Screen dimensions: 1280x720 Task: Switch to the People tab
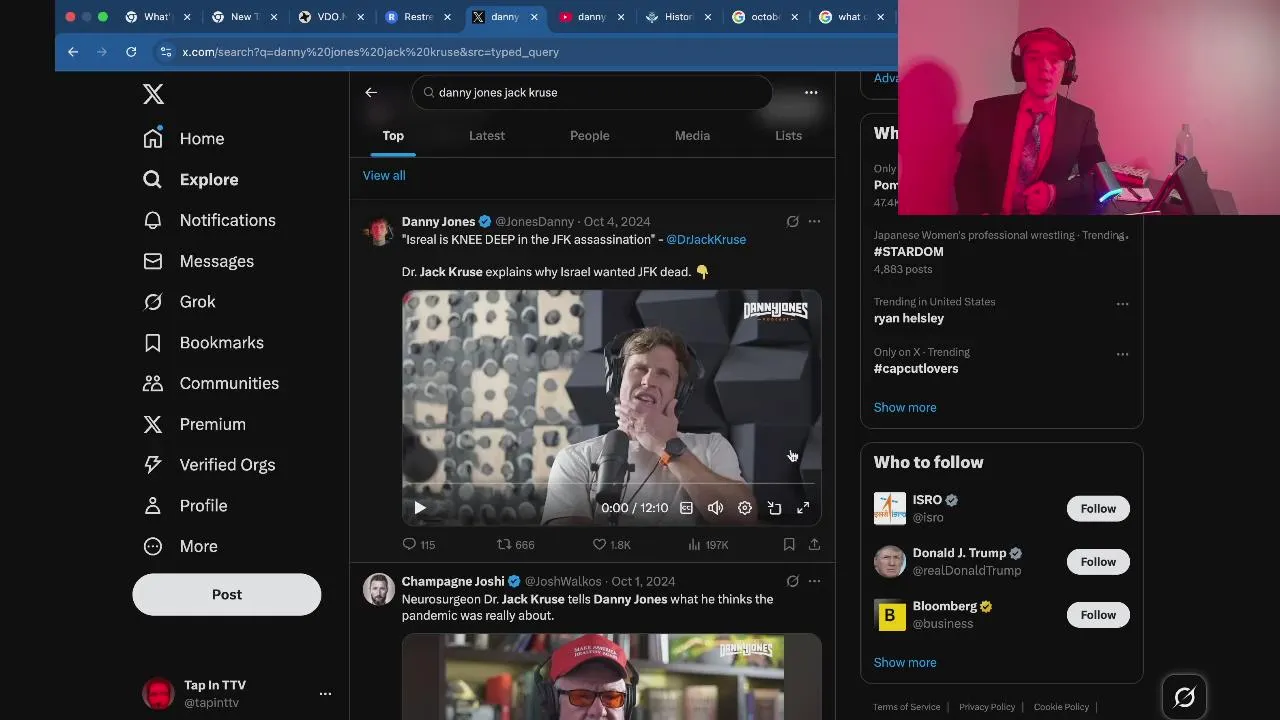589,135
